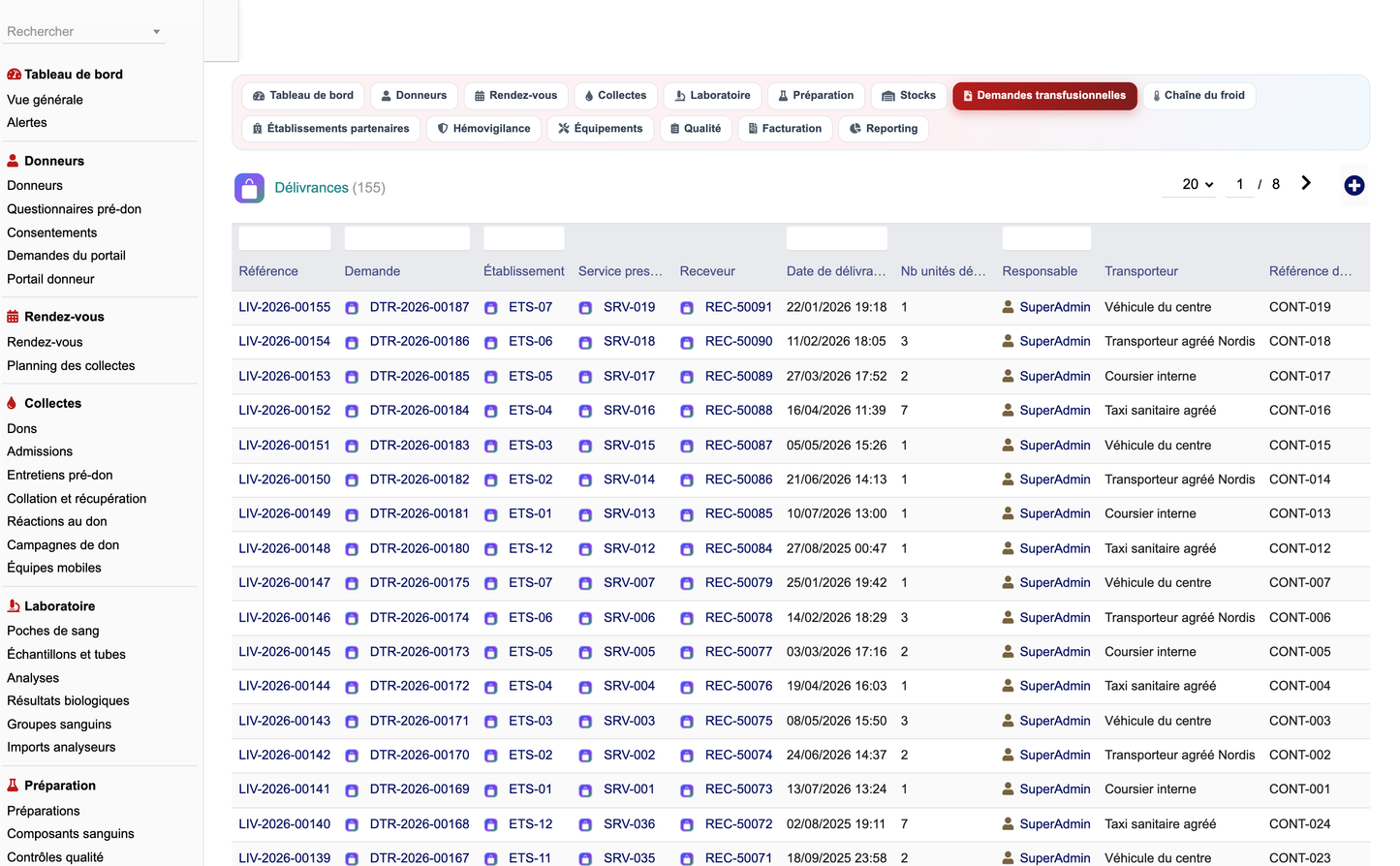Click the purple Délivrances bag icon
1400x866 pixels.
249,188
